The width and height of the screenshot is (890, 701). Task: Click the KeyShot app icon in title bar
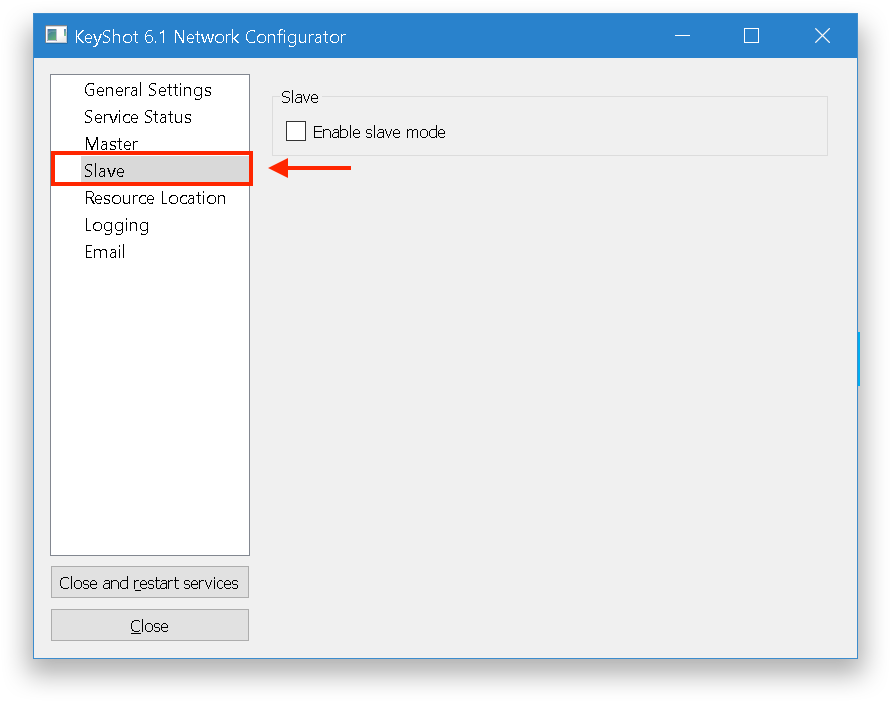56,36
